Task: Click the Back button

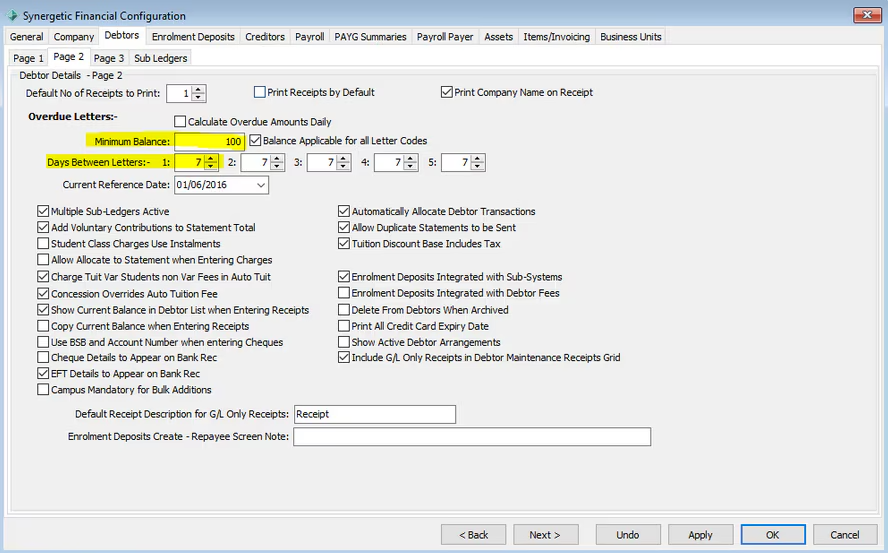Action: click(473, 535)
